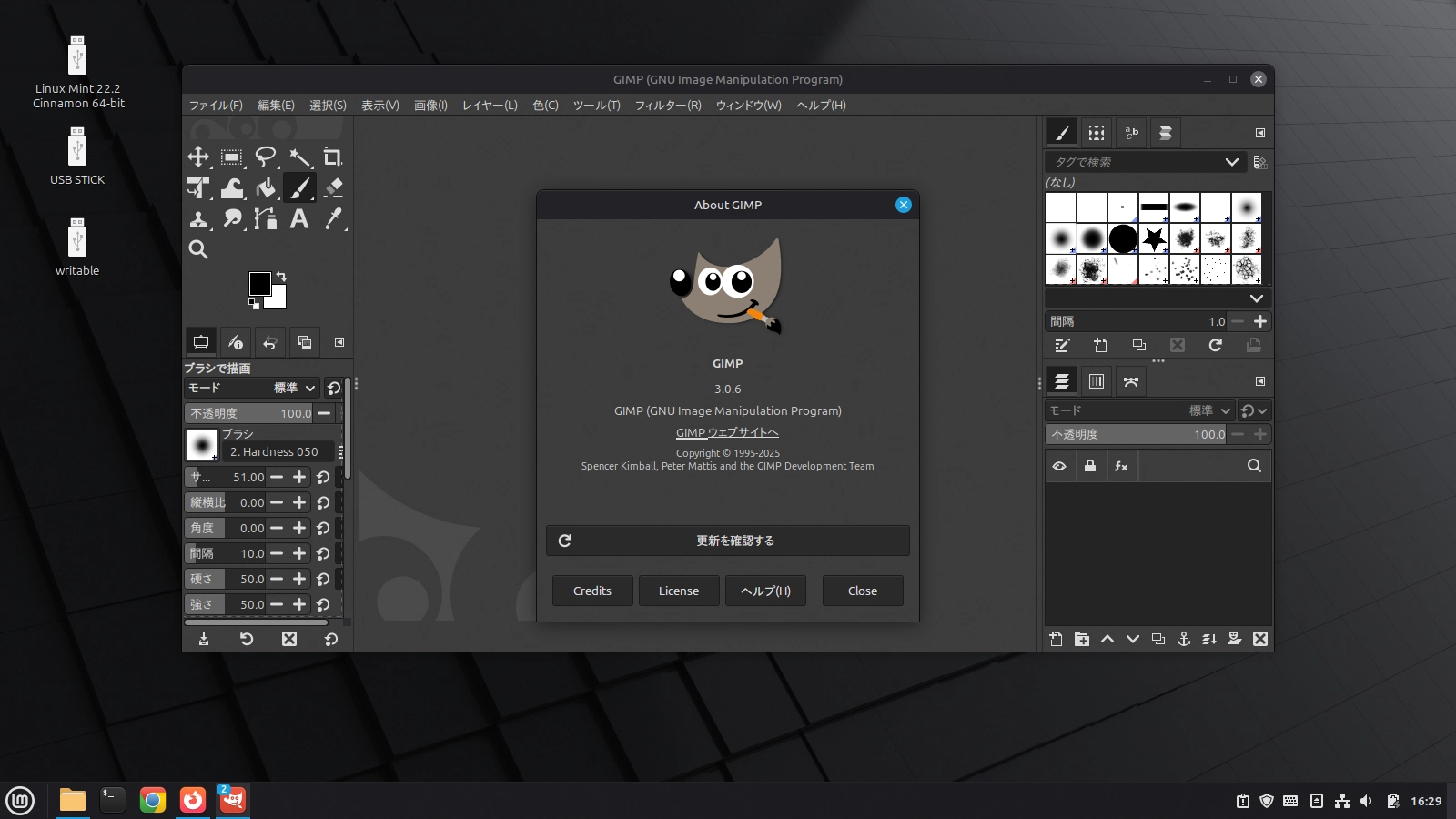
Task: Open the layer mode dropdown in Layers panel
Action: click(x=1139, y=410)
